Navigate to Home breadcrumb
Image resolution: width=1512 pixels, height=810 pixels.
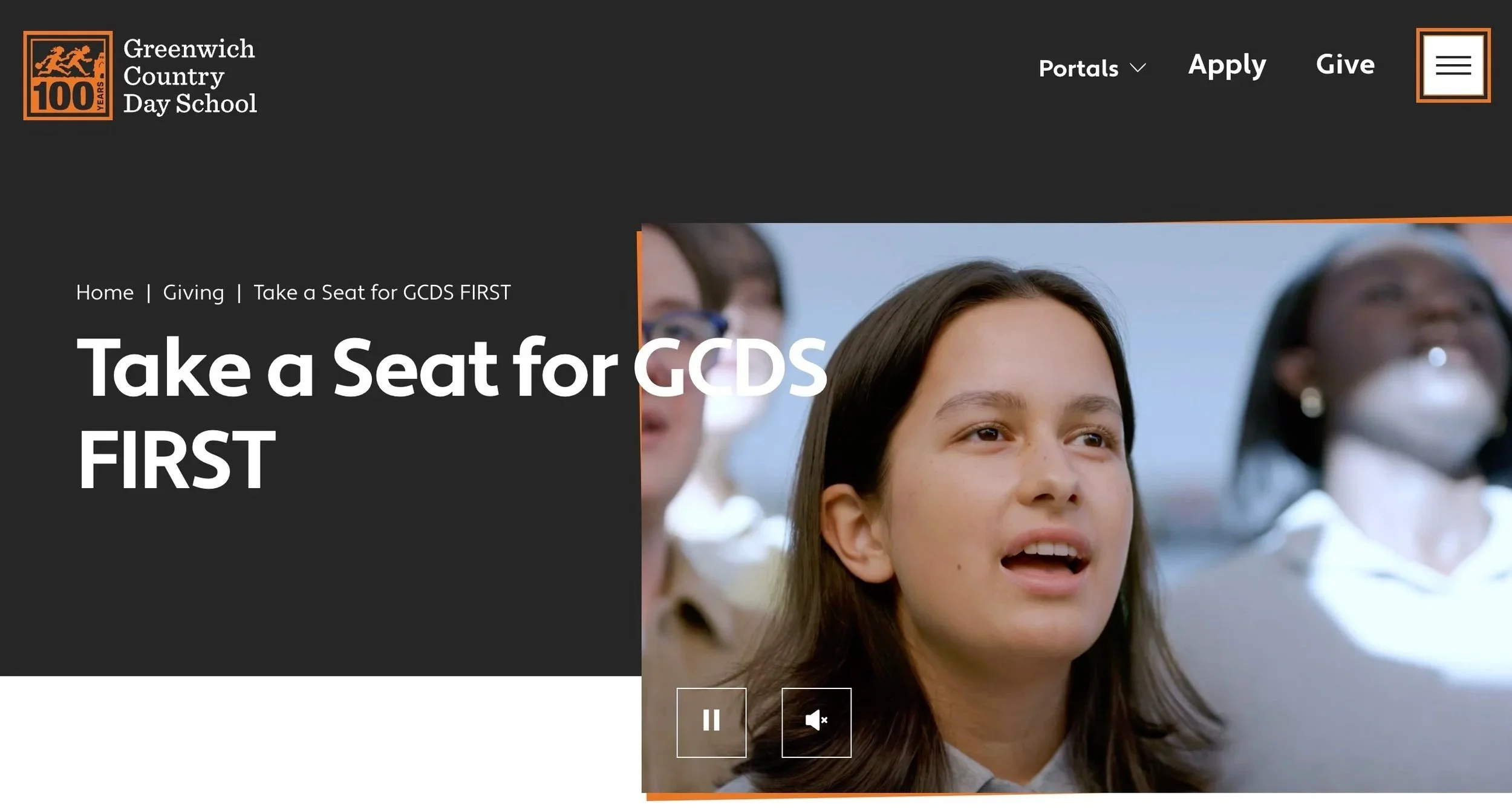[x=105, y=293]
